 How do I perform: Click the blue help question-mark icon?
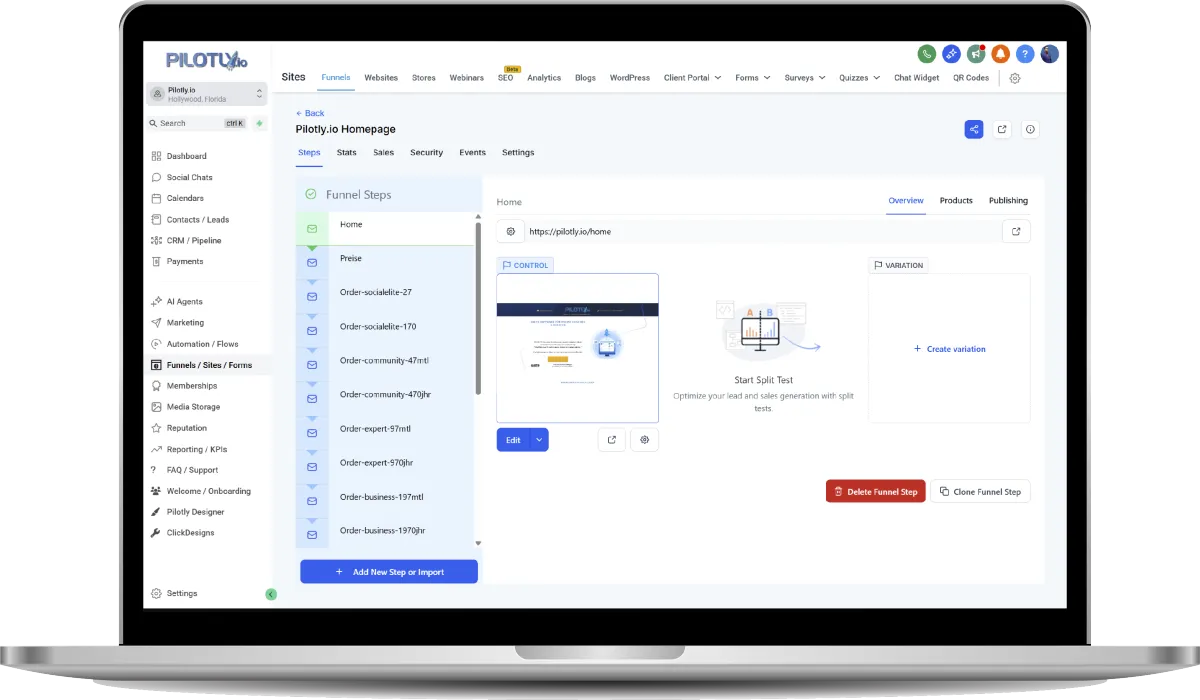pos(1025,54)
